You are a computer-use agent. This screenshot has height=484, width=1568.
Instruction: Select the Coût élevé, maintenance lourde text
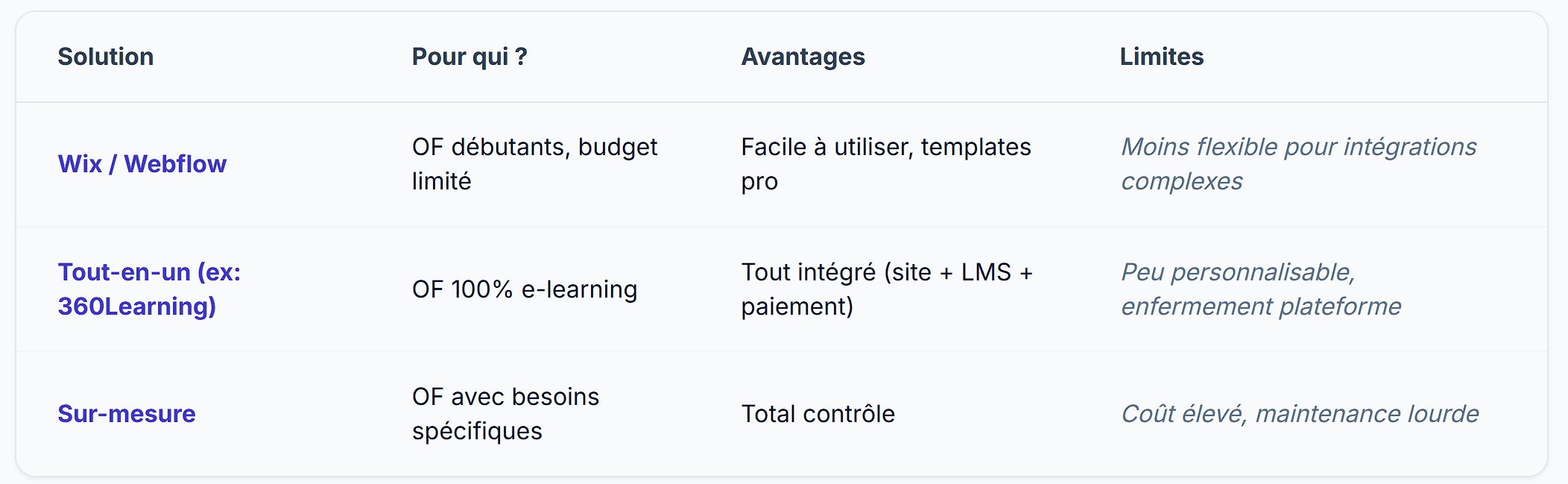[x=1300, y=414]
